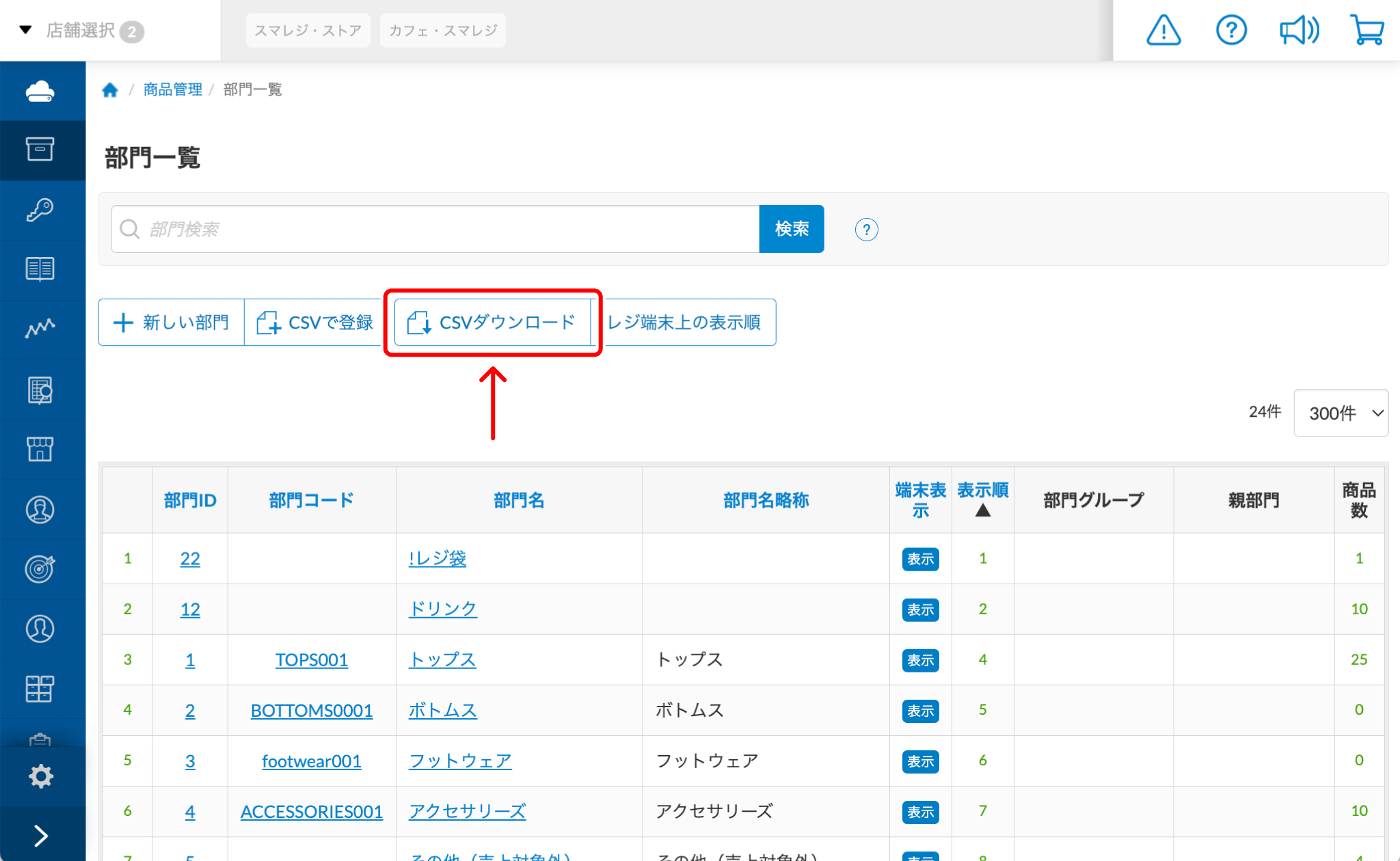Open the store icon in sidebar
The height and width of the screenshot is (861, 1400).
click(40, 449)
